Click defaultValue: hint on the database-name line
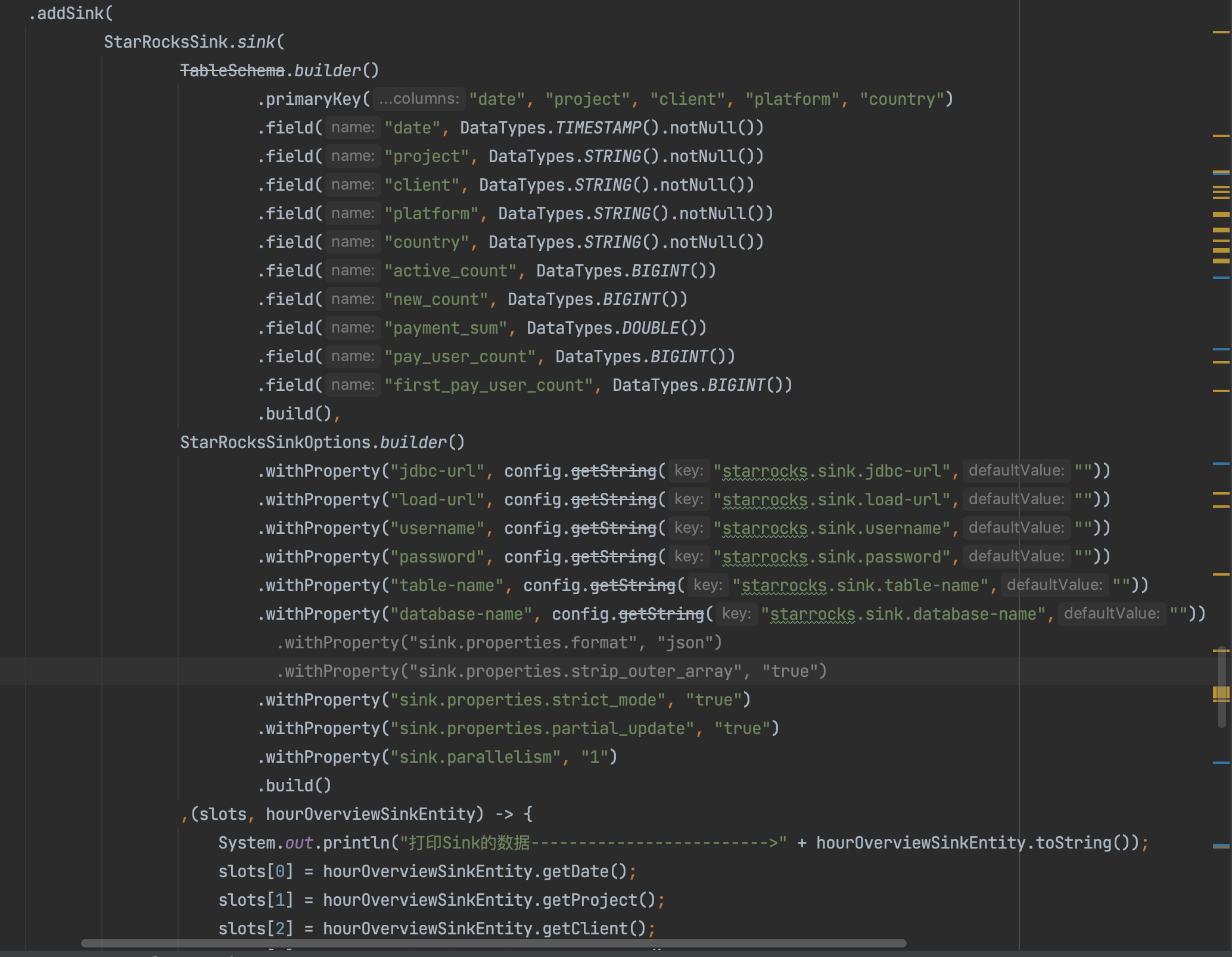This screenshot has height=957, width=1232. (x=1112, y=614)
